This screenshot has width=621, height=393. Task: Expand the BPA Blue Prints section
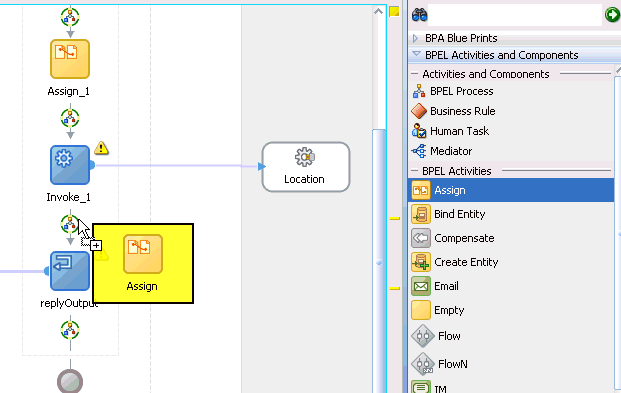(x=415, y=38)
